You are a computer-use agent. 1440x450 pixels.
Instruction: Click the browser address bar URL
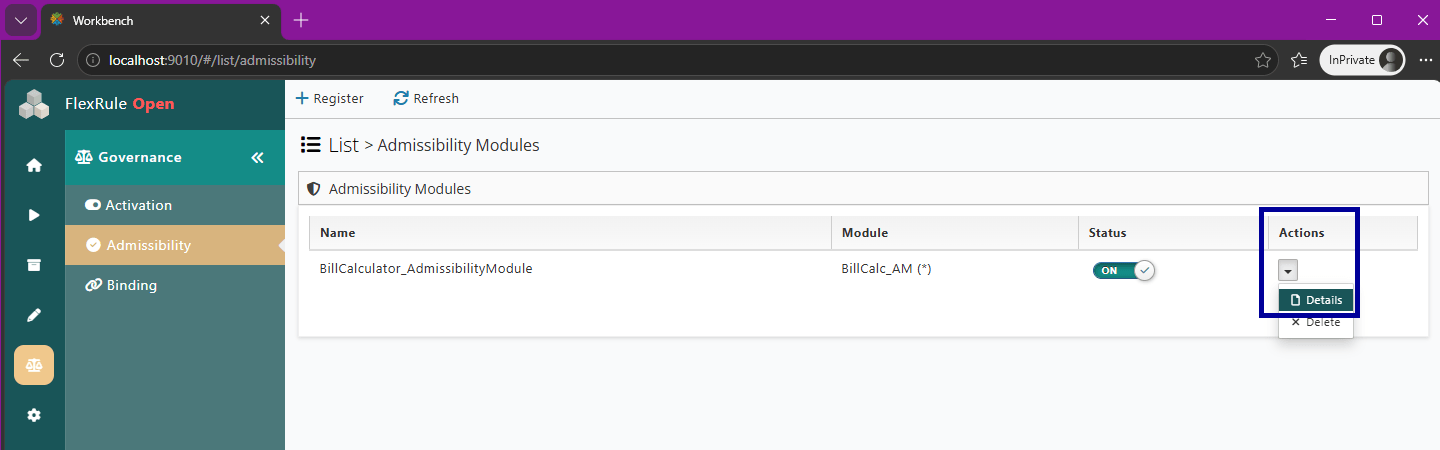212,60
